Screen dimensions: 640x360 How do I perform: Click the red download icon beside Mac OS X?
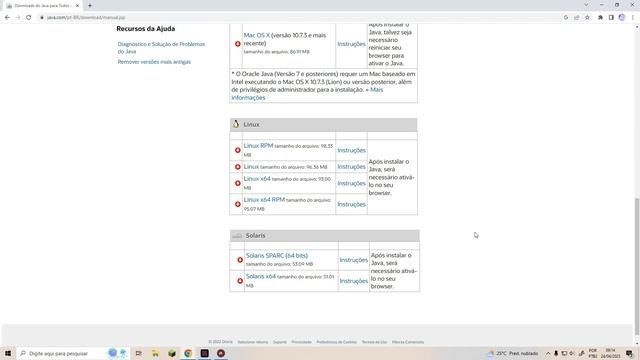238,44
